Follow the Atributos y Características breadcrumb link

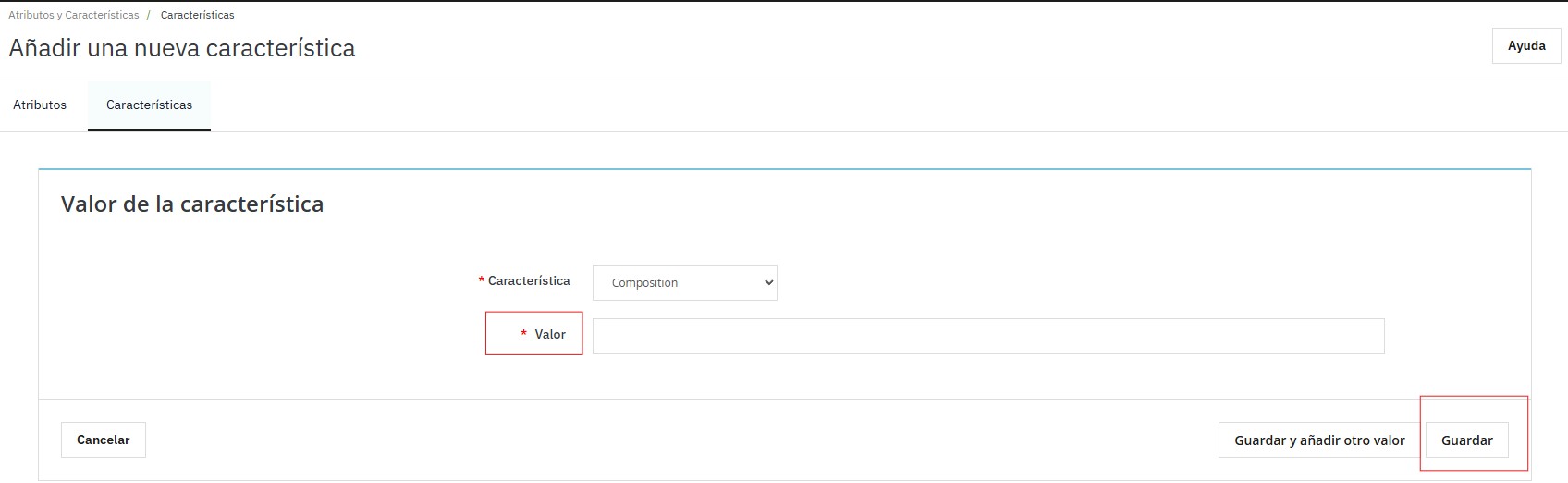(74, 15)
